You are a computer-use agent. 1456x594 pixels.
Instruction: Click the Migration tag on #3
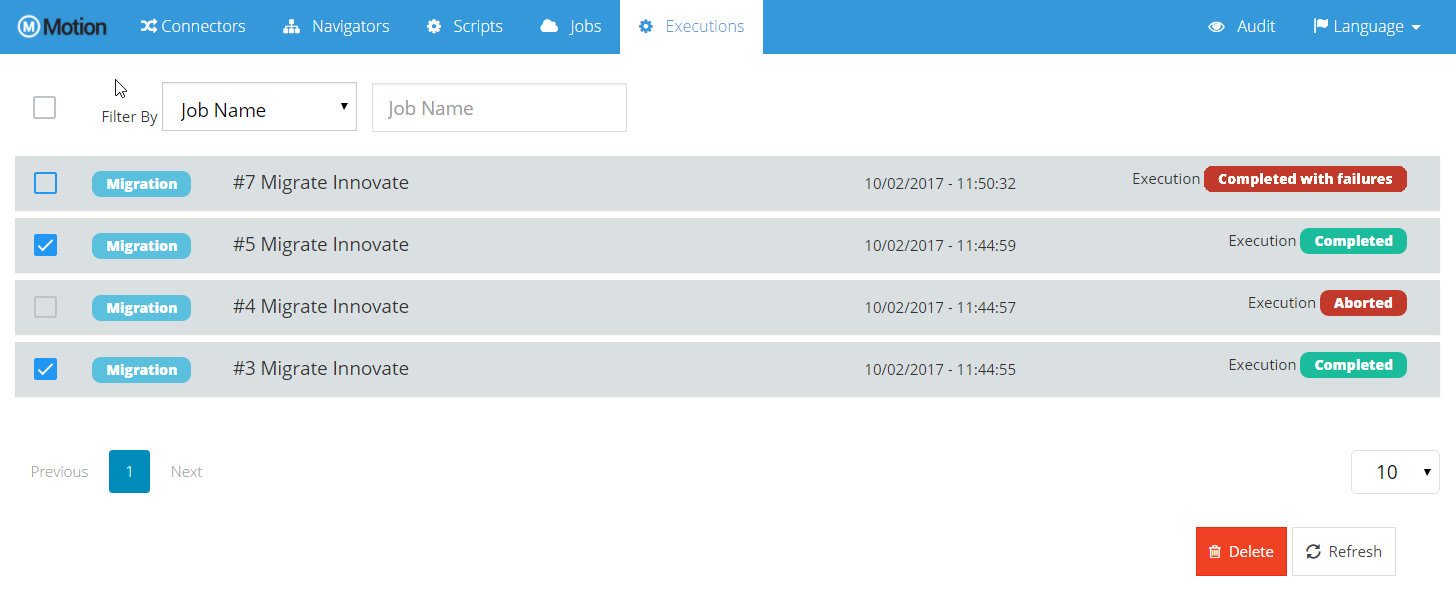pyautogui.click(x=141, y=370)
